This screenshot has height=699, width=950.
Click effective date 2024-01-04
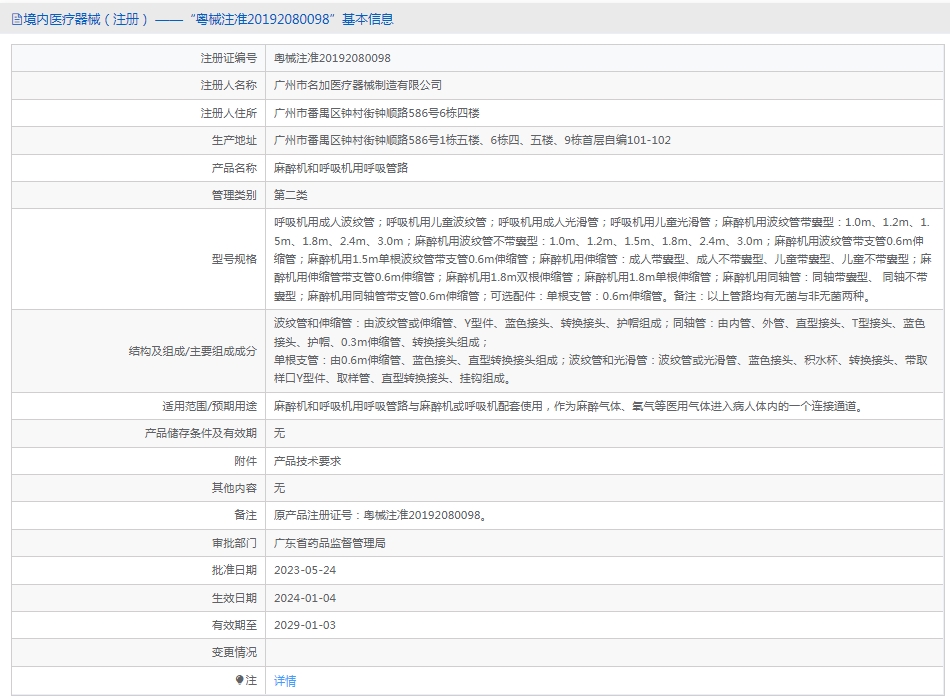coord(305,598)
